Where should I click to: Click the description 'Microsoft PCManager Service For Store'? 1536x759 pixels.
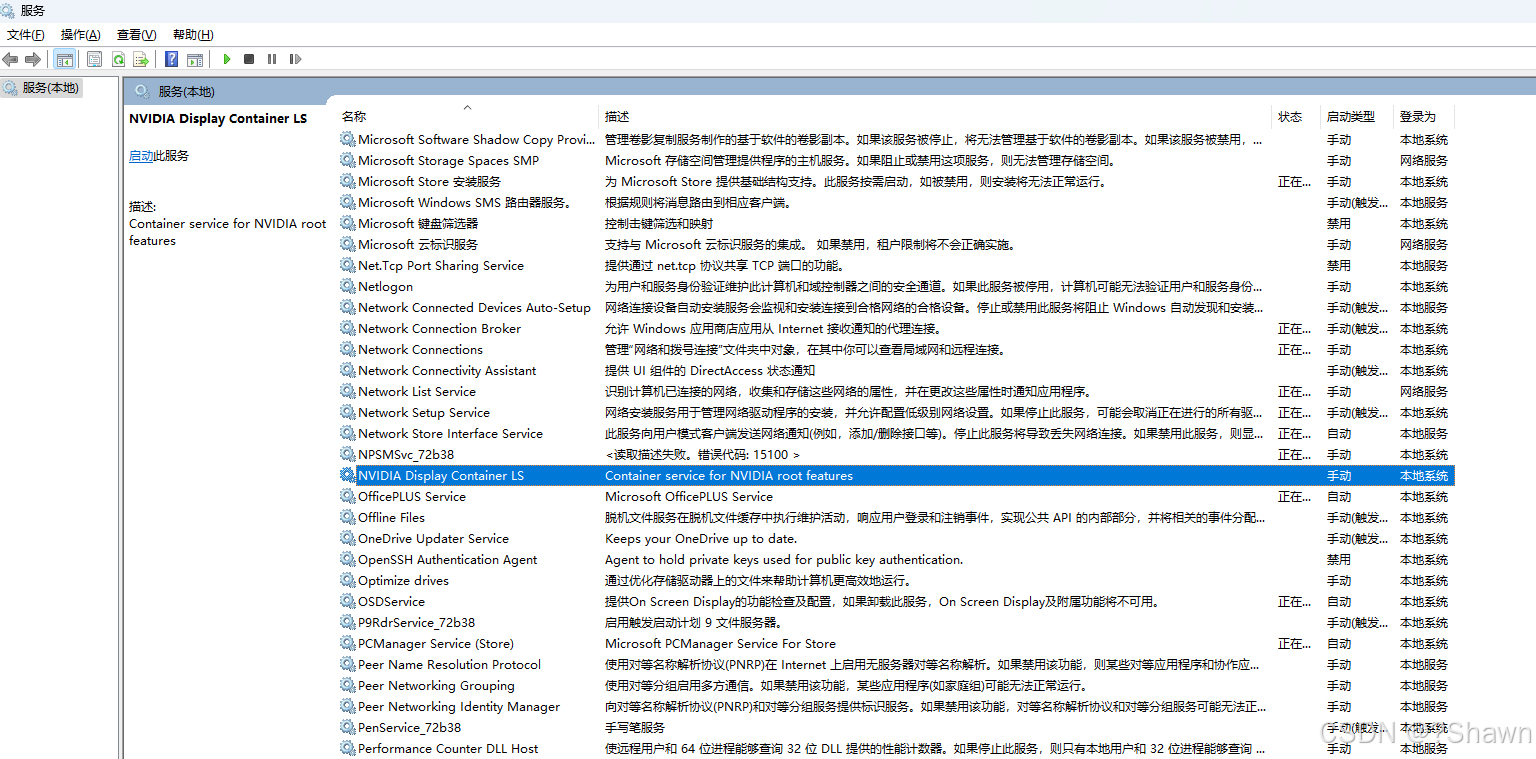pos(720,643)
